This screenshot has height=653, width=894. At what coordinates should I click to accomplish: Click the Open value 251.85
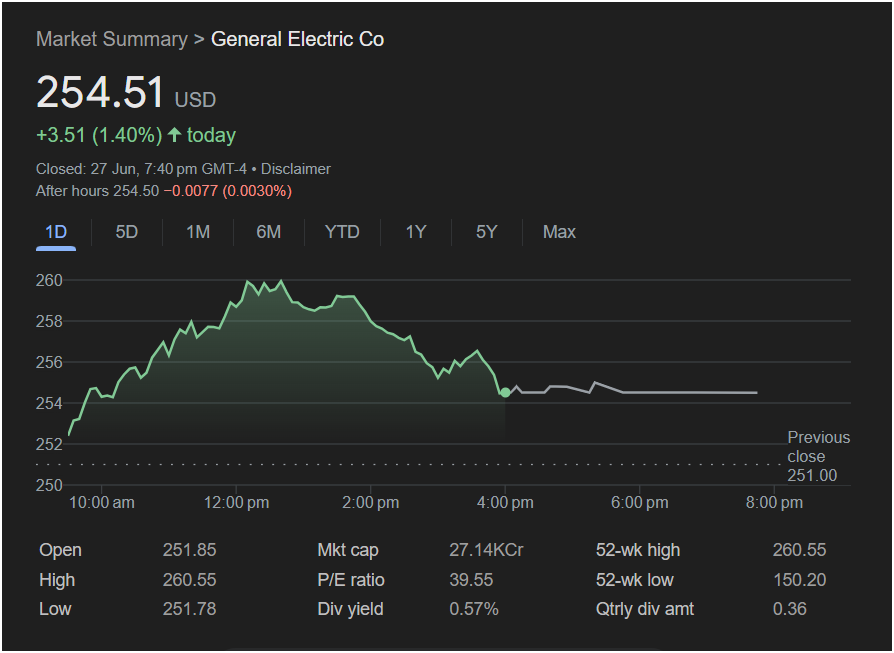coord(189,550)
